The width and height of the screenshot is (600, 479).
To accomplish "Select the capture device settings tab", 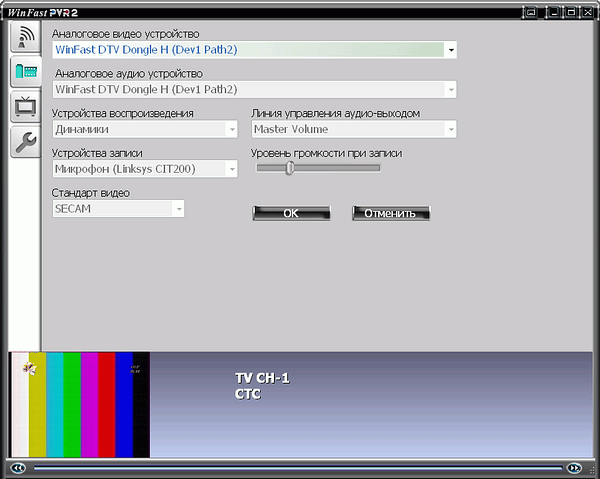I will click(x=25, y=72).
